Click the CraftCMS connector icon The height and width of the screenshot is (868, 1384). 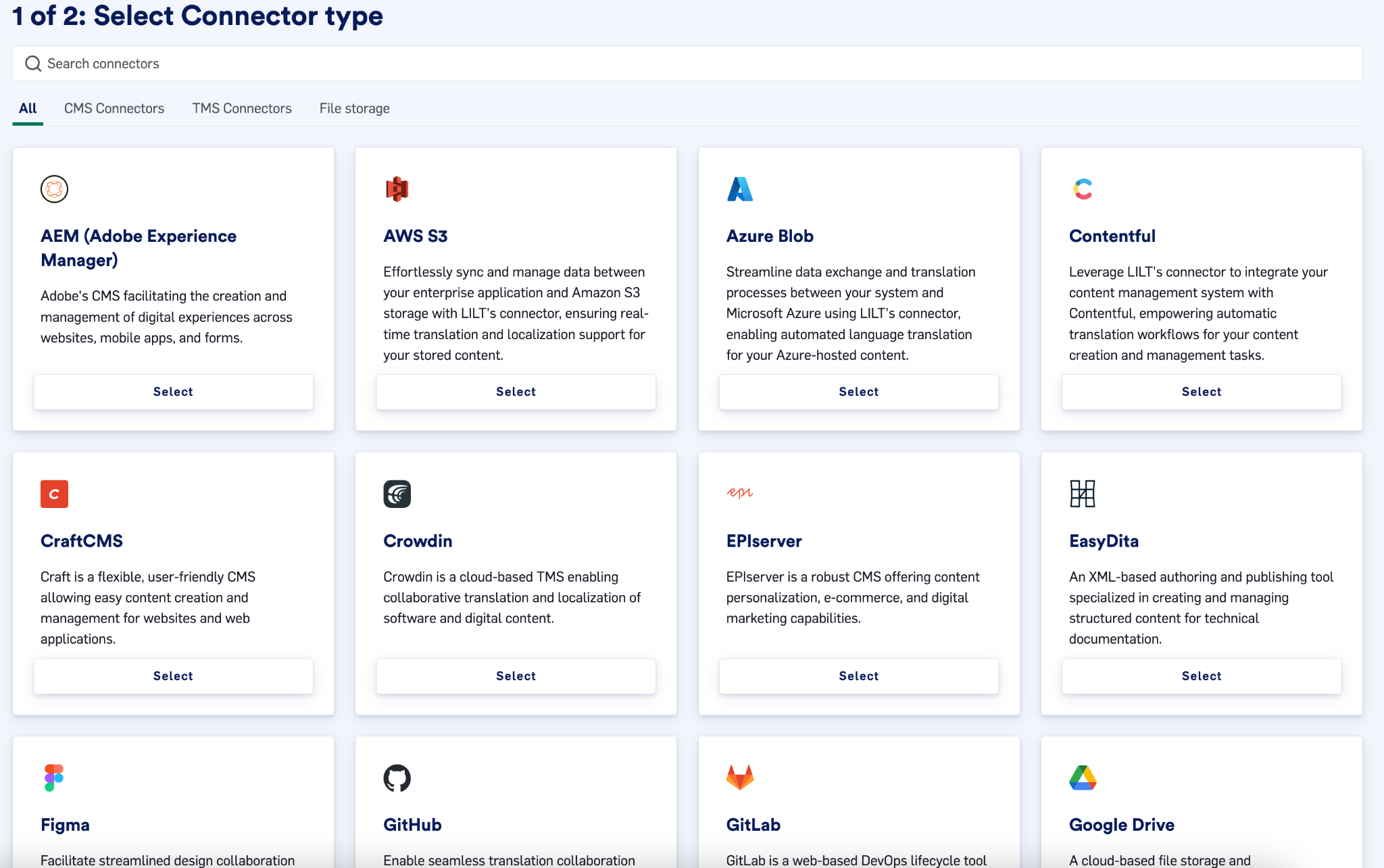coord(54,493)
